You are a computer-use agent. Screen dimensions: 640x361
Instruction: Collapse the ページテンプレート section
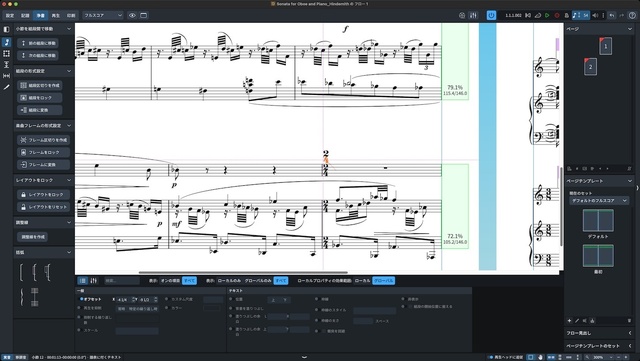[x=630, y=180]
